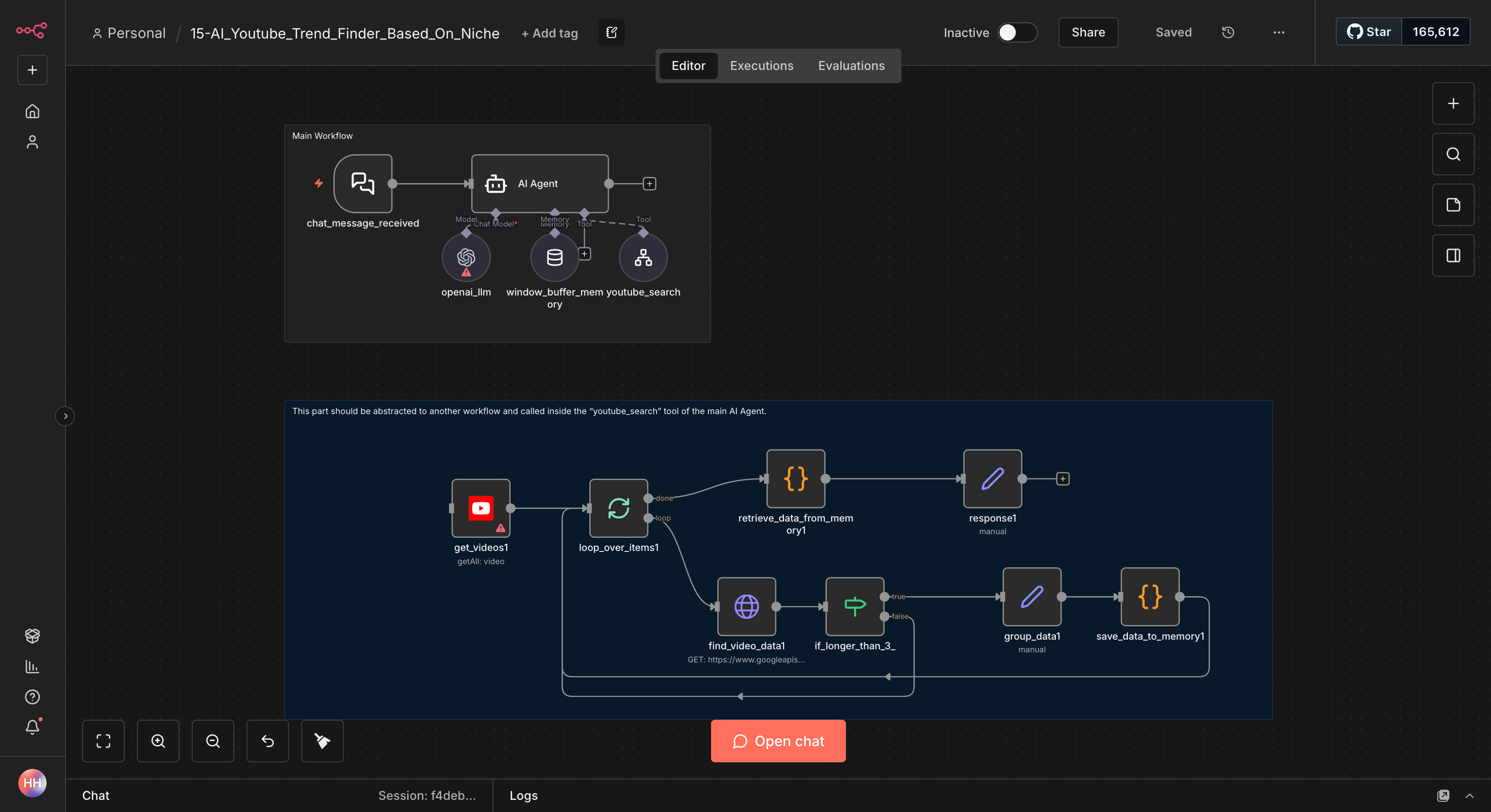
Task: Switch to the Executions tab
Action: 761,65
